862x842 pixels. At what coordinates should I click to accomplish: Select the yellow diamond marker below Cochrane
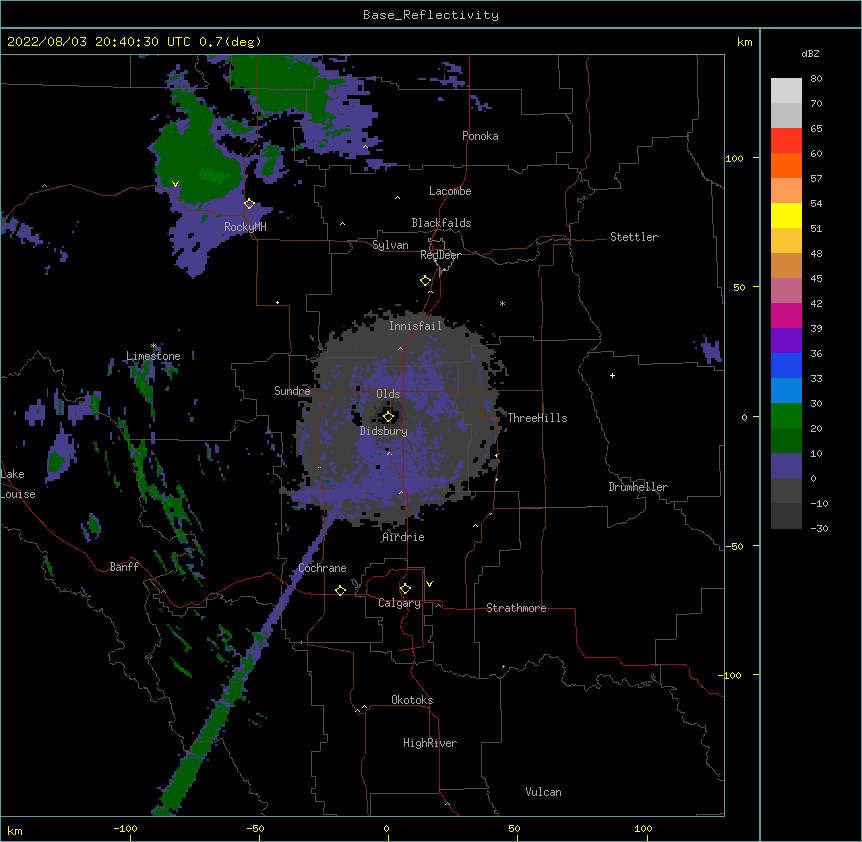pos(340,590)
